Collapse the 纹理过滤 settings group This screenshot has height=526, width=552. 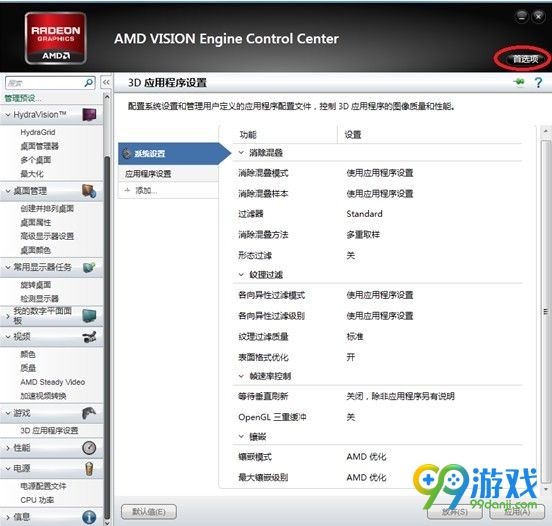(x=241, y=275)
